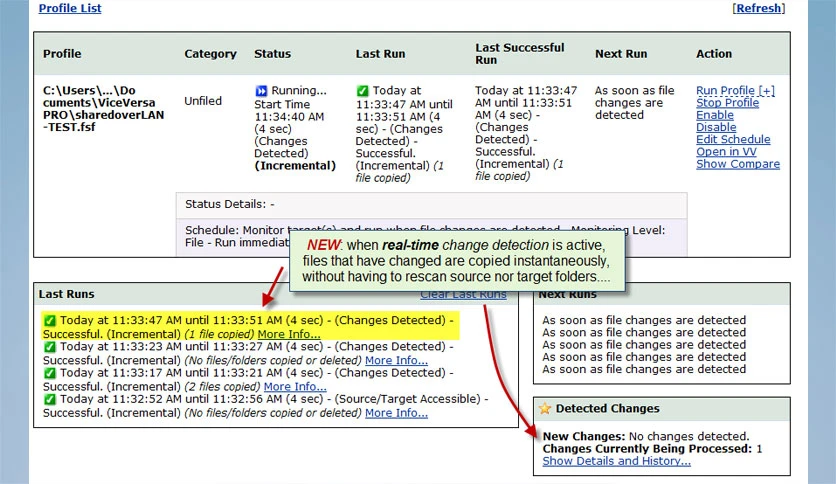Click the Detected Changes heading text
The height and width of the screenshot is (484, 836).
click(607, 408)
